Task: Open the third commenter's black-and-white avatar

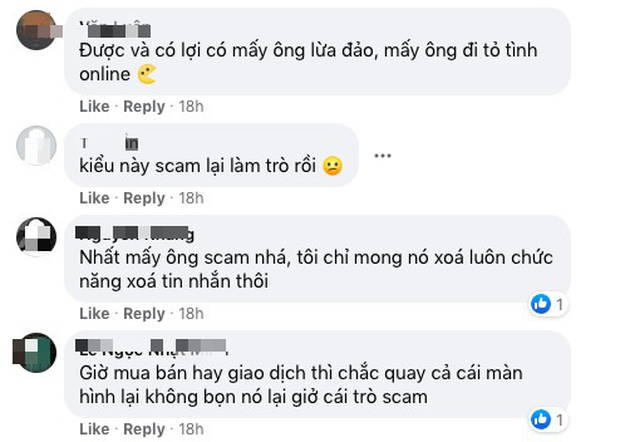Action: coord(36,237)
